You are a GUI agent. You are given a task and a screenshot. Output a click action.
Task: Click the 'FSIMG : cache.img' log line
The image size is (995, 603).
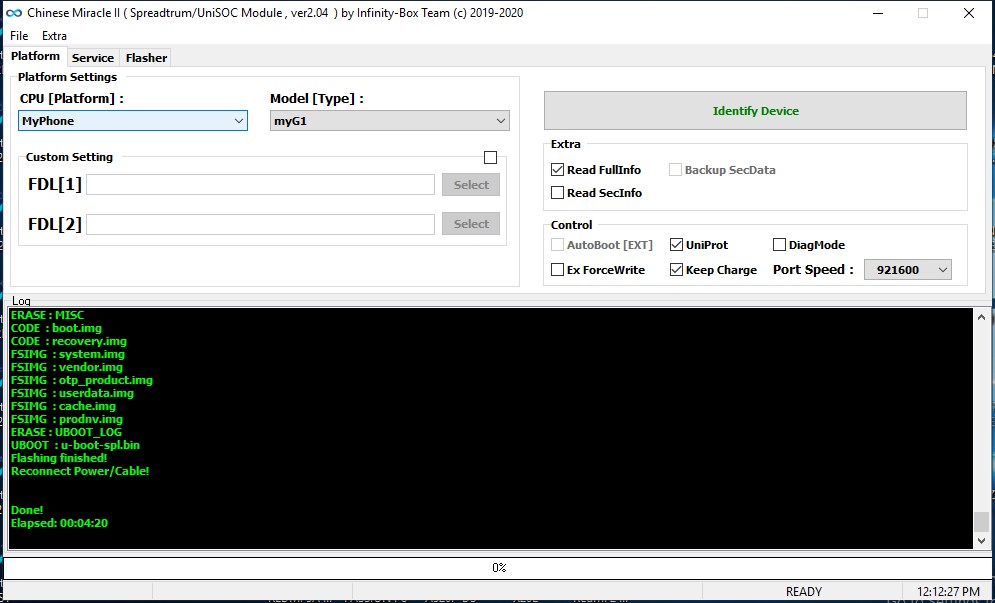(63, 406)
